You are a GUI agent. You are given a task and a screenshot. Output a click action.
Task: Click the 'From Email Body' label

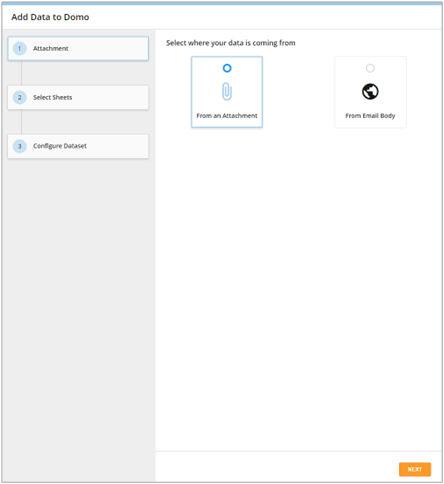(x=370, y=116)
